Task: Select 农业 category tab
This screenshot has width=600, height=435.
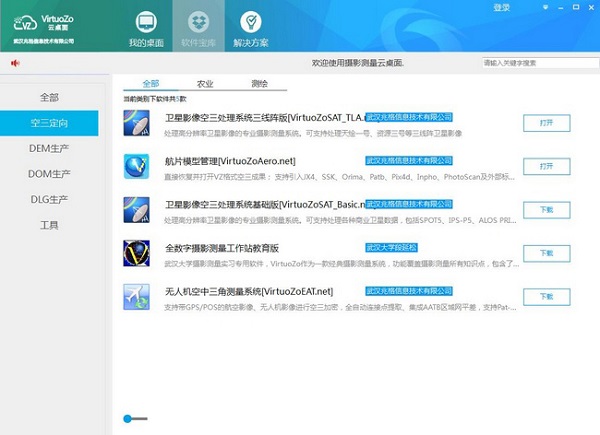Action: point(205,84)
